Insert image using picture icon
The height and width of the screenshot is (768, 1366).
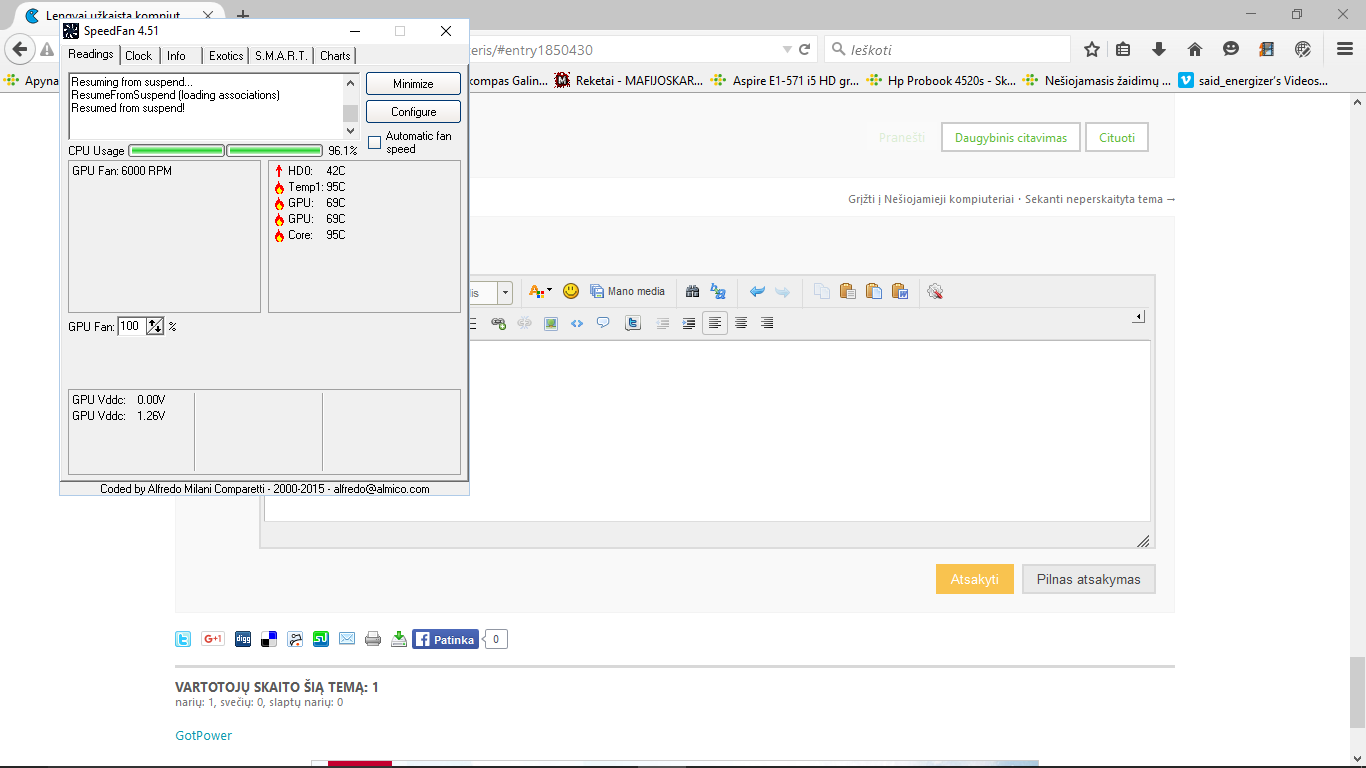(551, 323)
